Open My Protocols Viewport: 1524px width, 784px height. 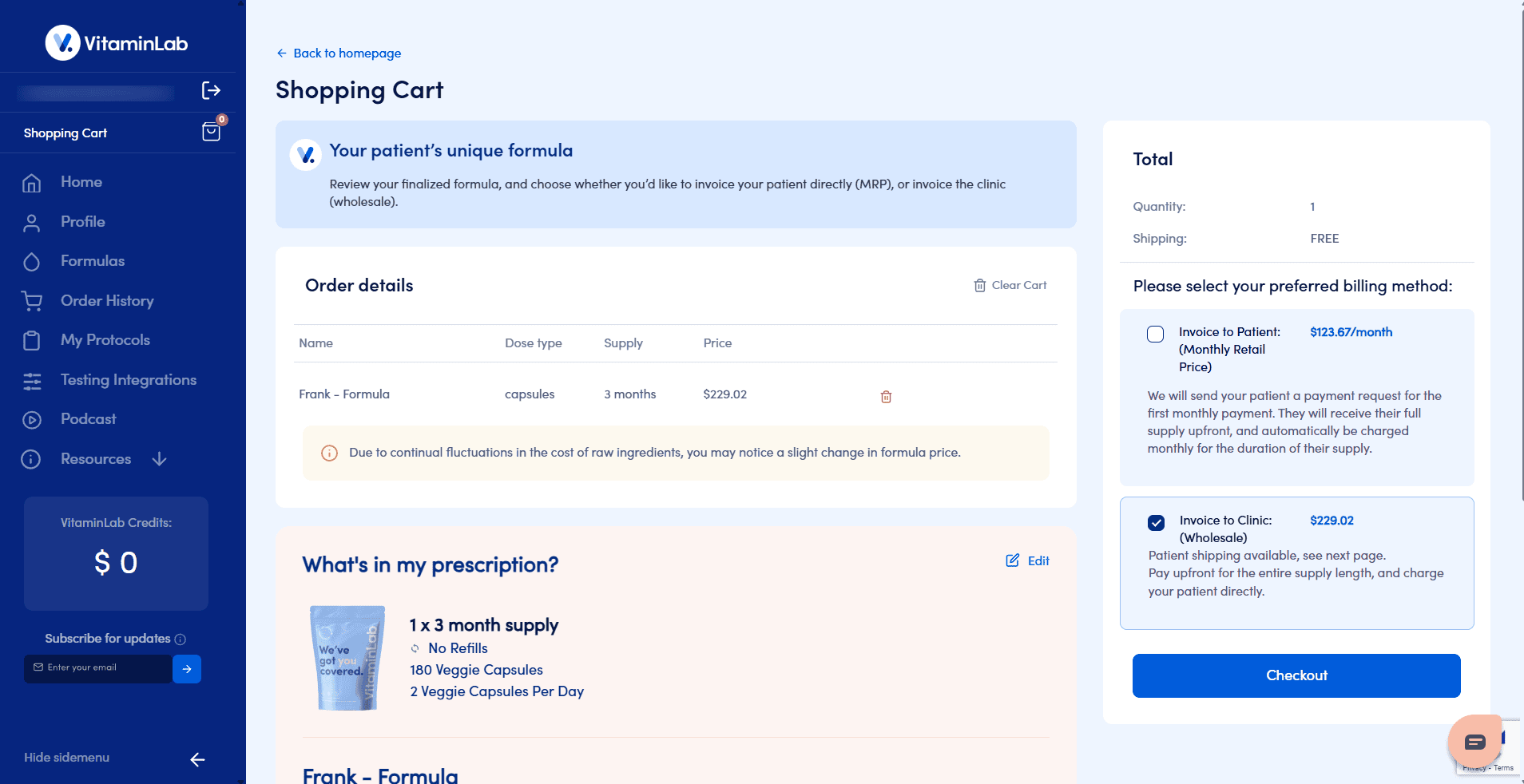pos(32,340)
